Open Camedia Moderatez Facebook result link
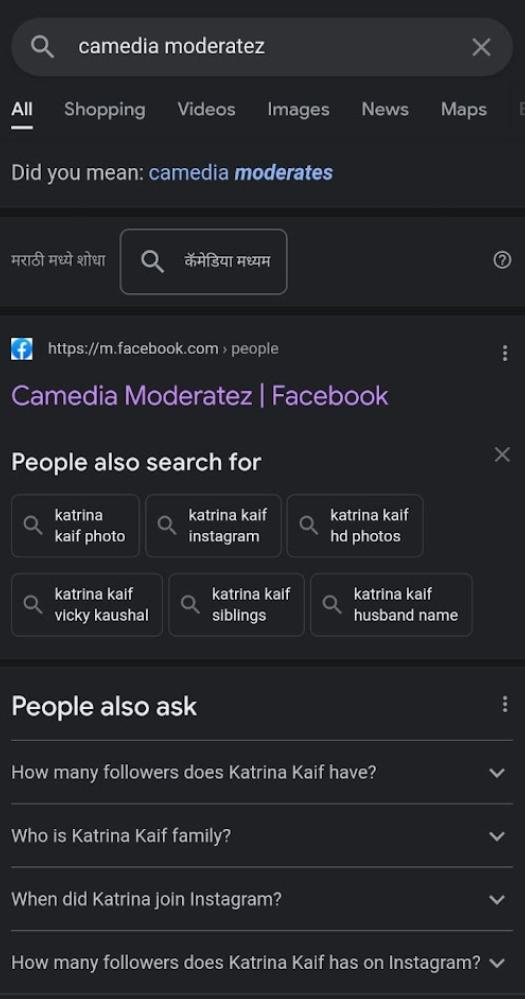Viewport: 525px width, 999px height. 199,396
